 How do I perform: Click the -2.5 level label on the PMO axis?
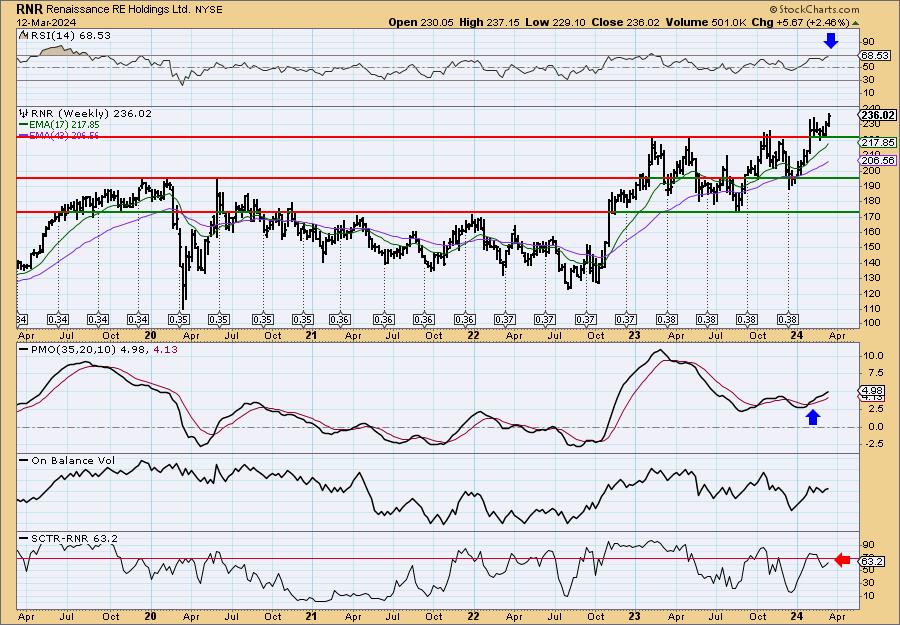(872, 444)
